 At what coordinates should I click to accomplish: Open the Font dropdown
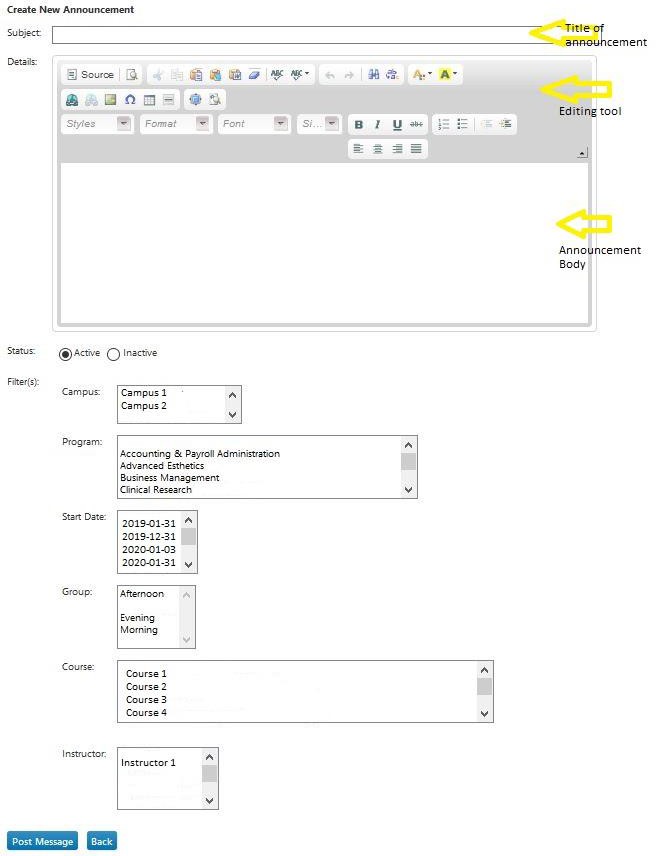click(x=254, y=124)
